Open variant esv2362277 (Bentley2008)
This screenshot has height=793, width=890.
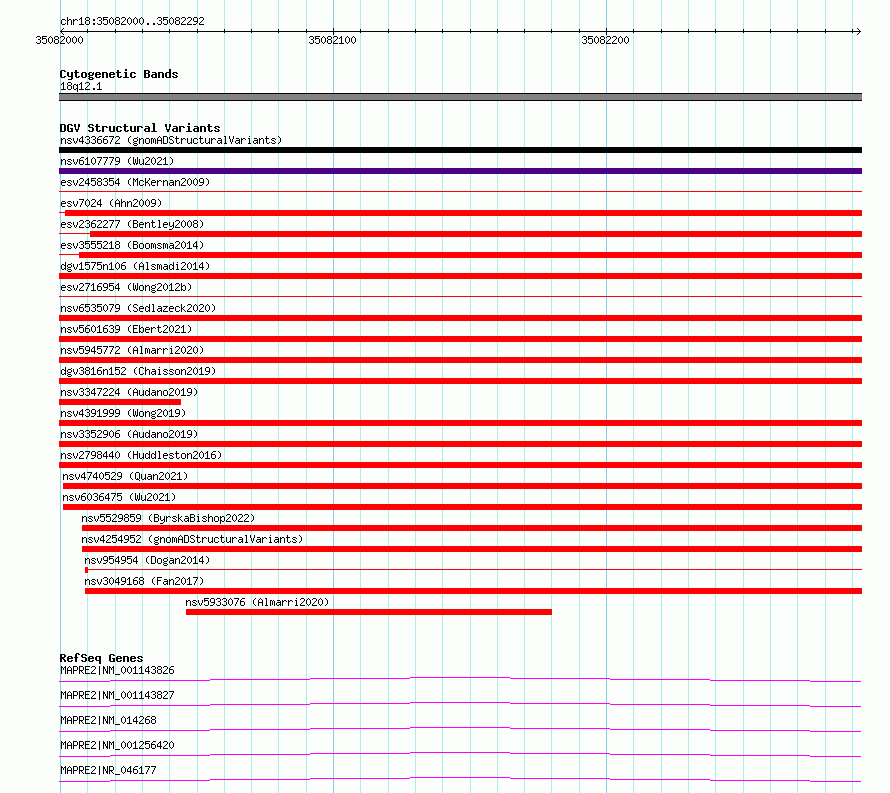tap(132, 224)
